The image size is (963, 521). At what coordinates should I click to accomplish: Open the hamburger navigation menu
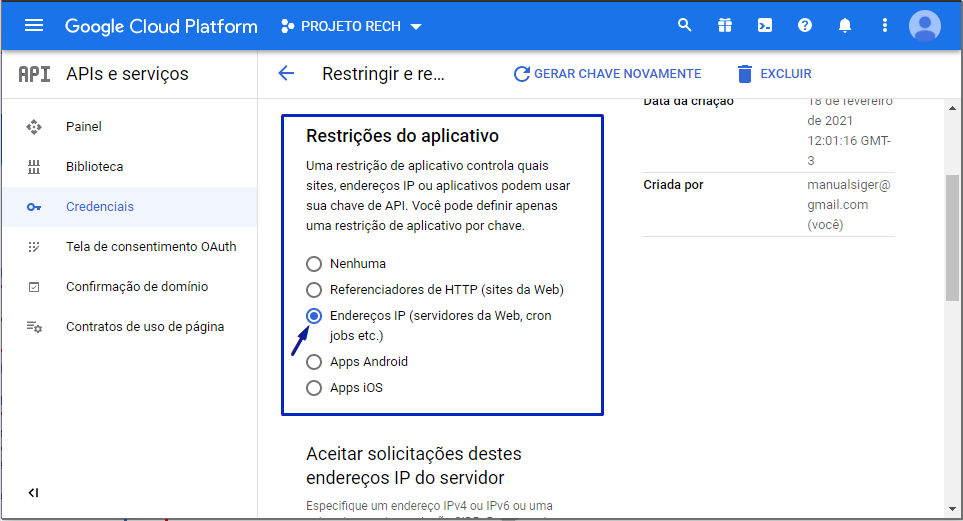(x=34, y=26)
